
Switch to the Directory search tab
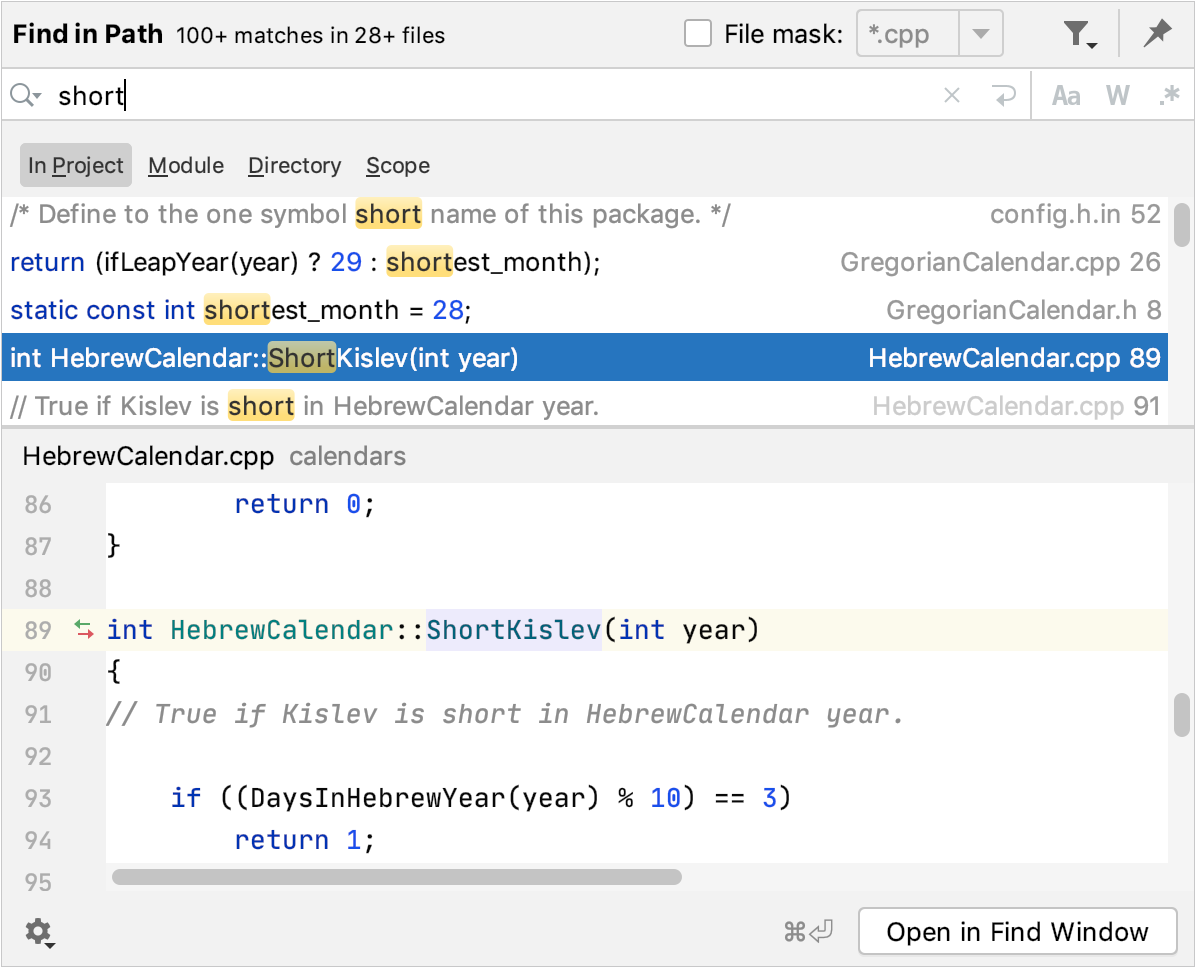pos(294,165)
